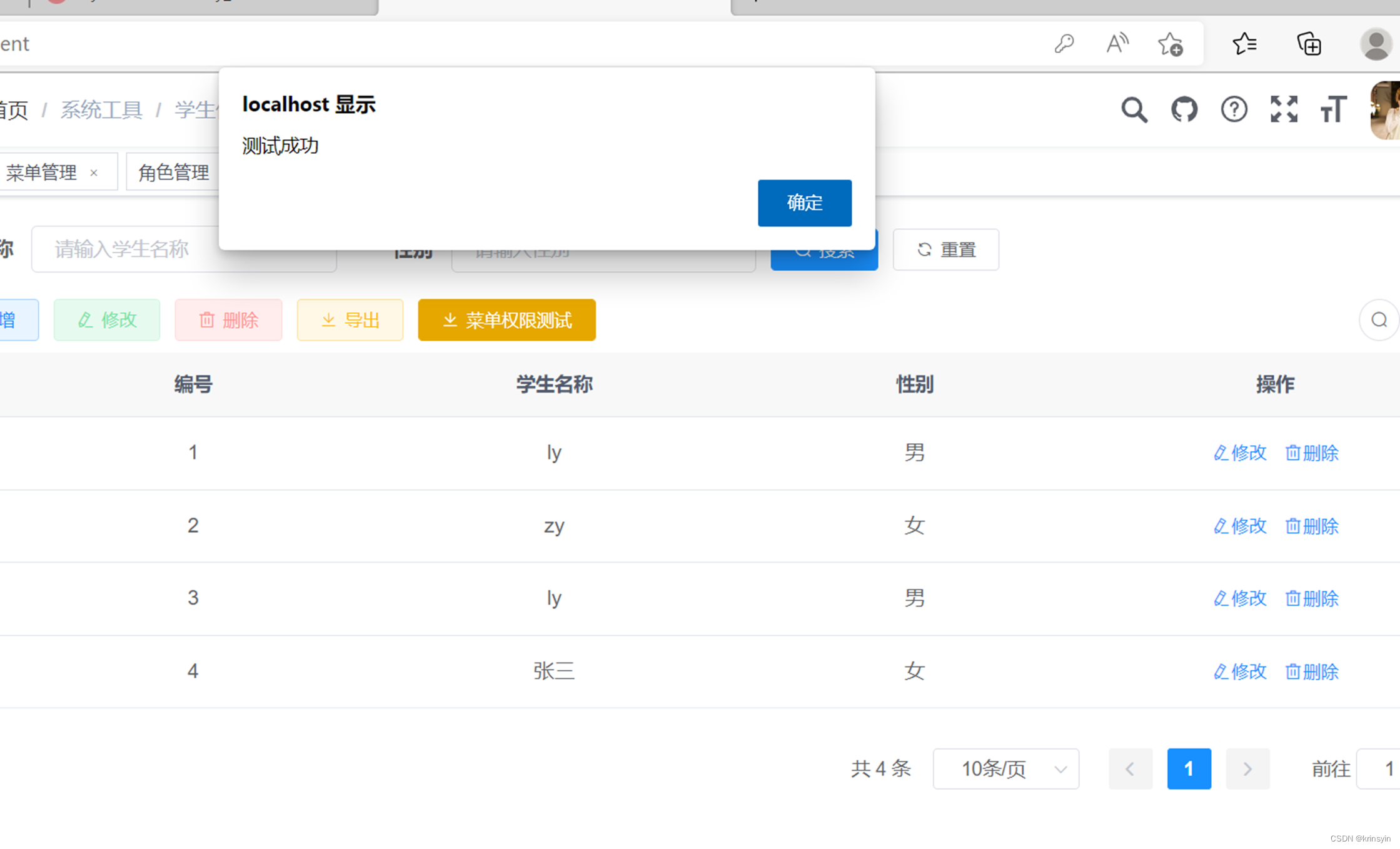The image size is (1400, 849).
Task: Open the 修改 link for student 张三
Action: [x=1239, y=671]
